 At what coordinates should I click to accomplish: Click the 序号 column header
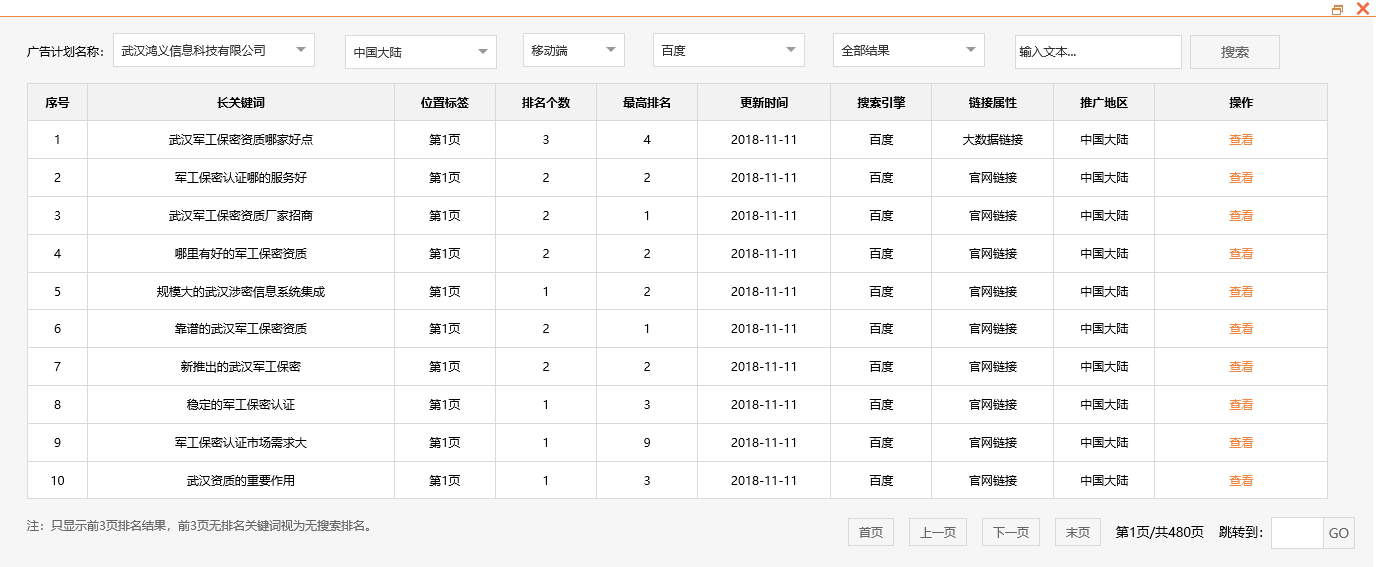click(x=57, y=102)
